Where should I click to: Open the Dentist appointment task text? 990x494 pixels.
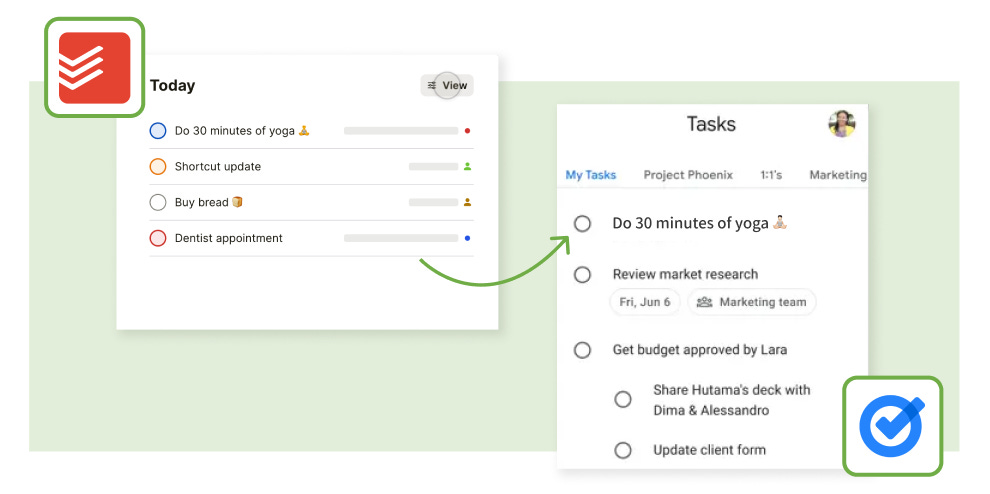(x=229, y=238)
